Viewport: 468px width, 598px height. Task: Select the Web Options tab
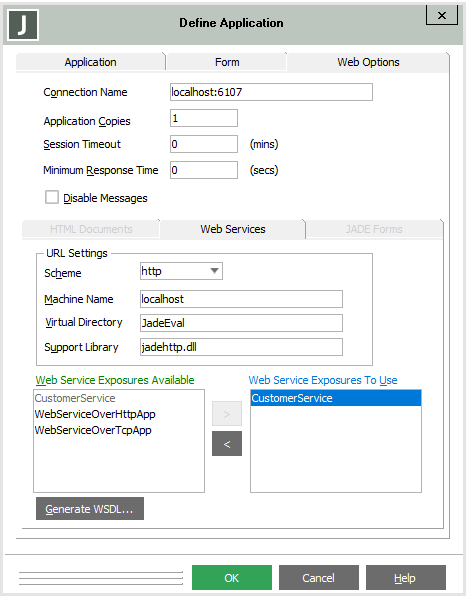point(368,62)
